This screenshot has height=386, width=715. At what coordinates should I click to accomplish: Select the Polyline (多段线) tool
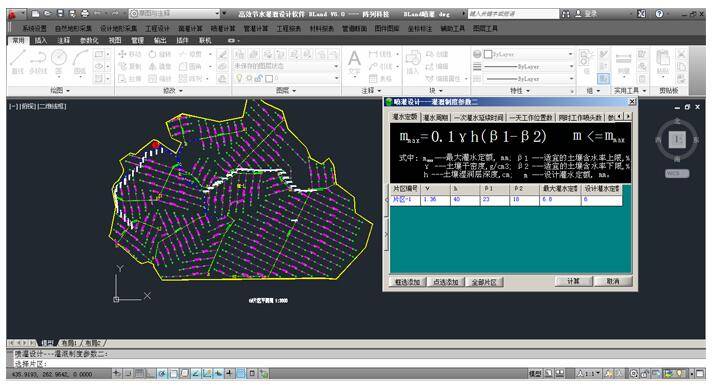tap(38, 62)
